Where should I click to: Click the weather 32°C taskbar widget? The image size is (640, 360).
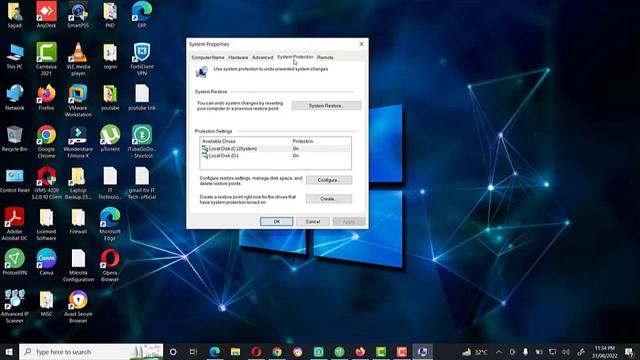[475, 352]
